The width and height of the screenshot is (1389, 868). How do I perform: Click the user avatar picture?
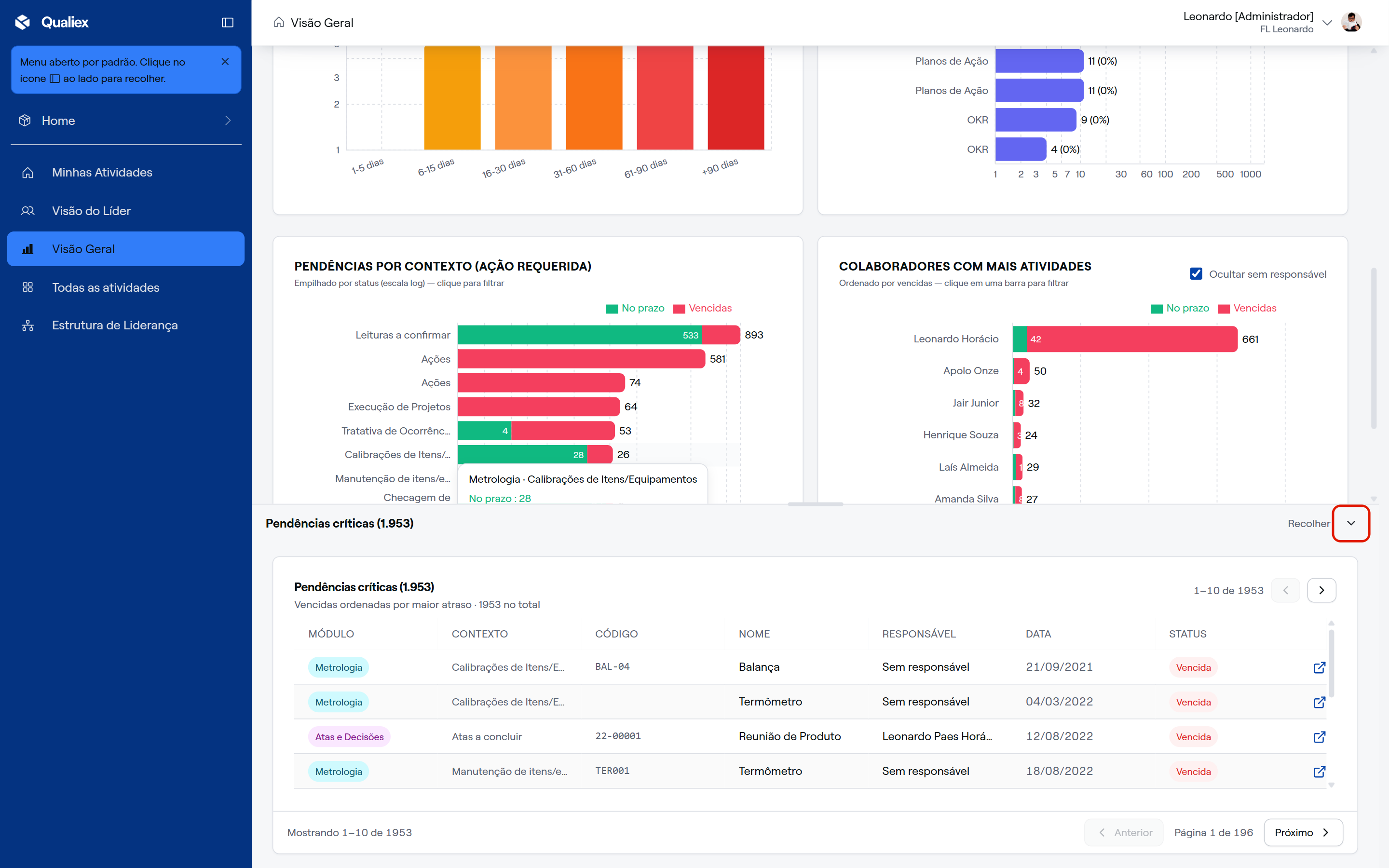click(1352, 22)
